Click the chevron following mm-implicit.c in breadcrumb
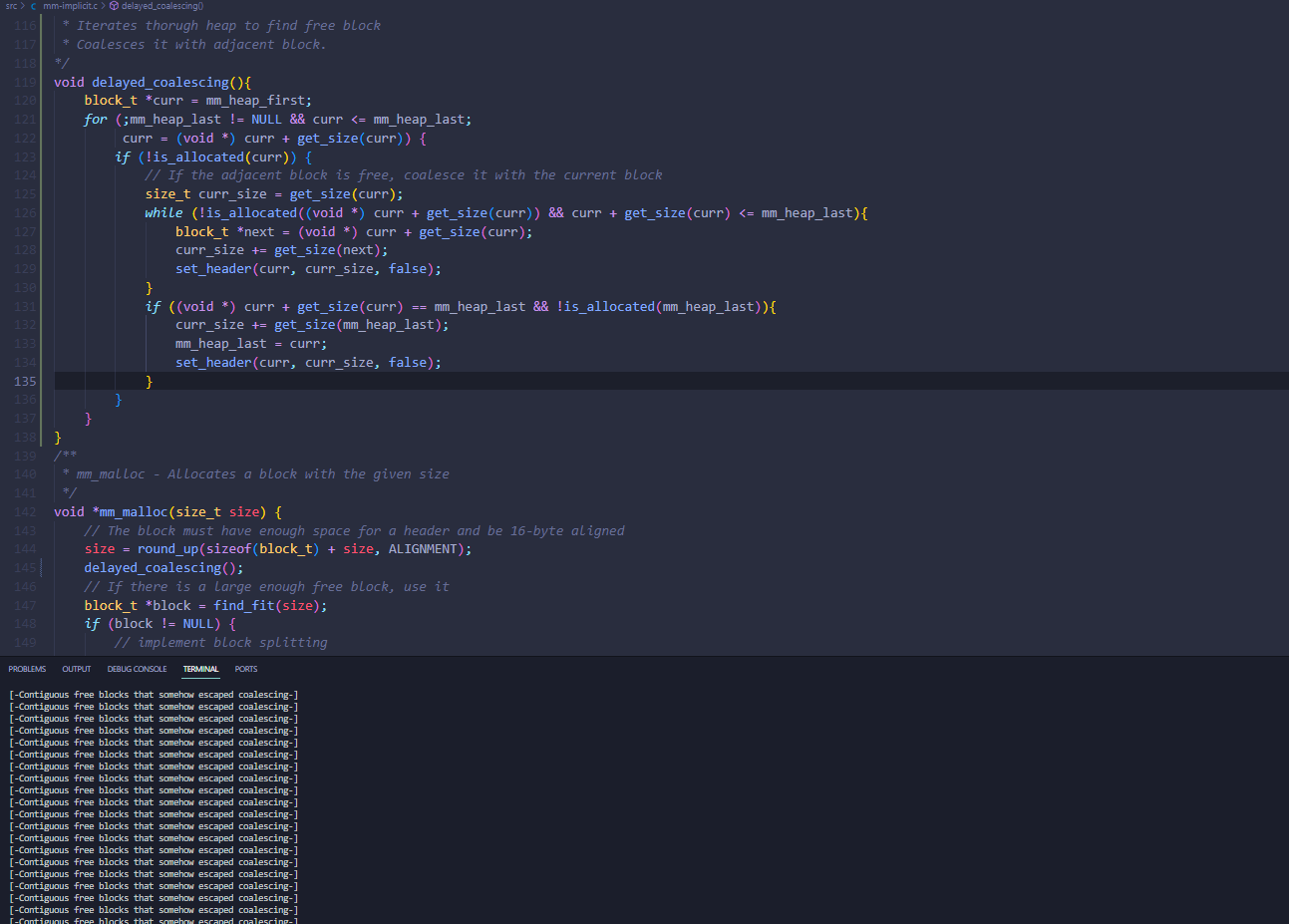 [103, 6]
